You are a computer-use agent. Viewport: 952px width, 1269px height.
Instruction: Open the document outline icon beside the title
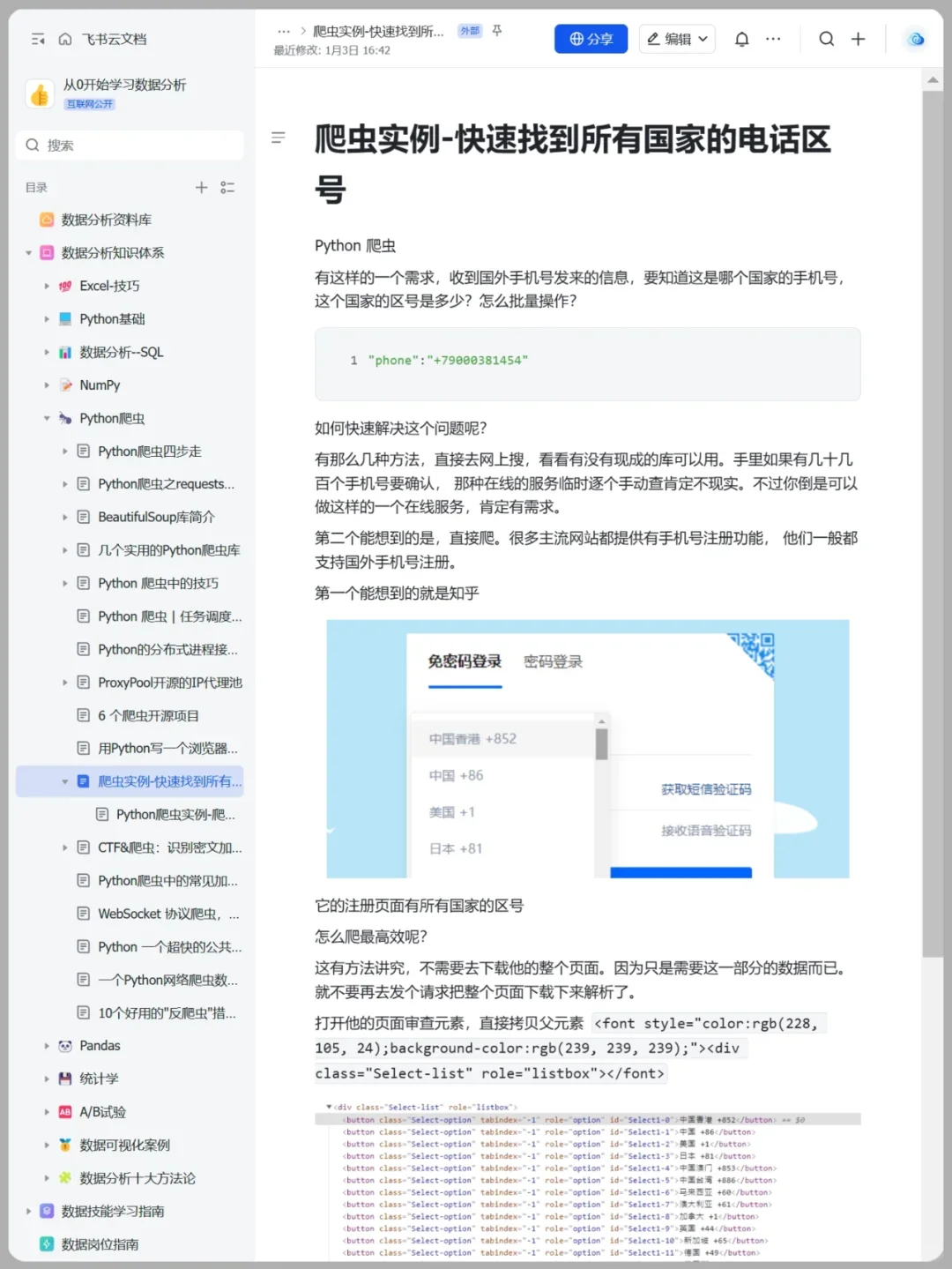279,138
